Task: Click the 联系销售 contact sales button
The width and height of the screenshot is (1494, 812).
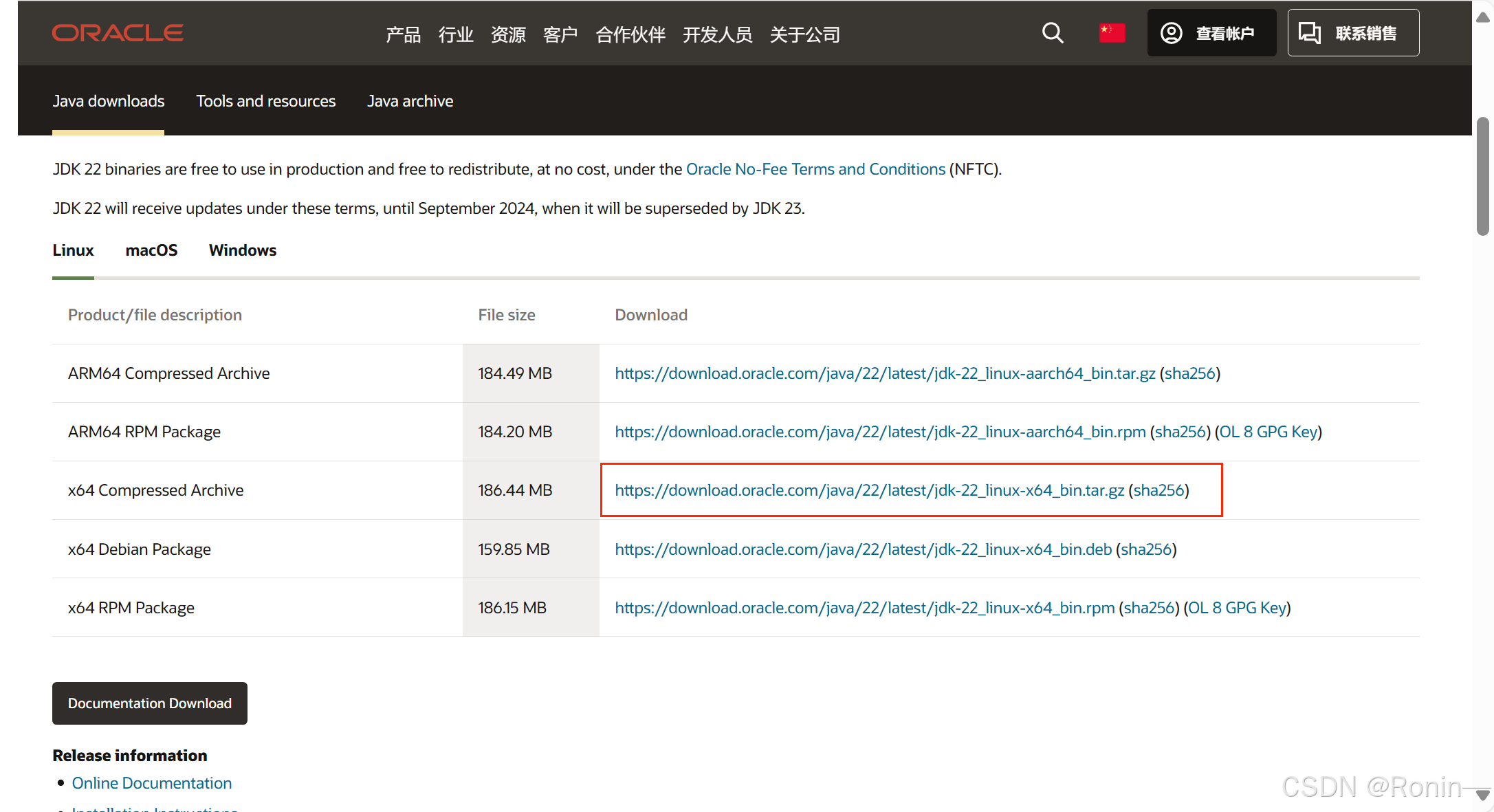Action: pyautogui.click(x=1352, y=33)
